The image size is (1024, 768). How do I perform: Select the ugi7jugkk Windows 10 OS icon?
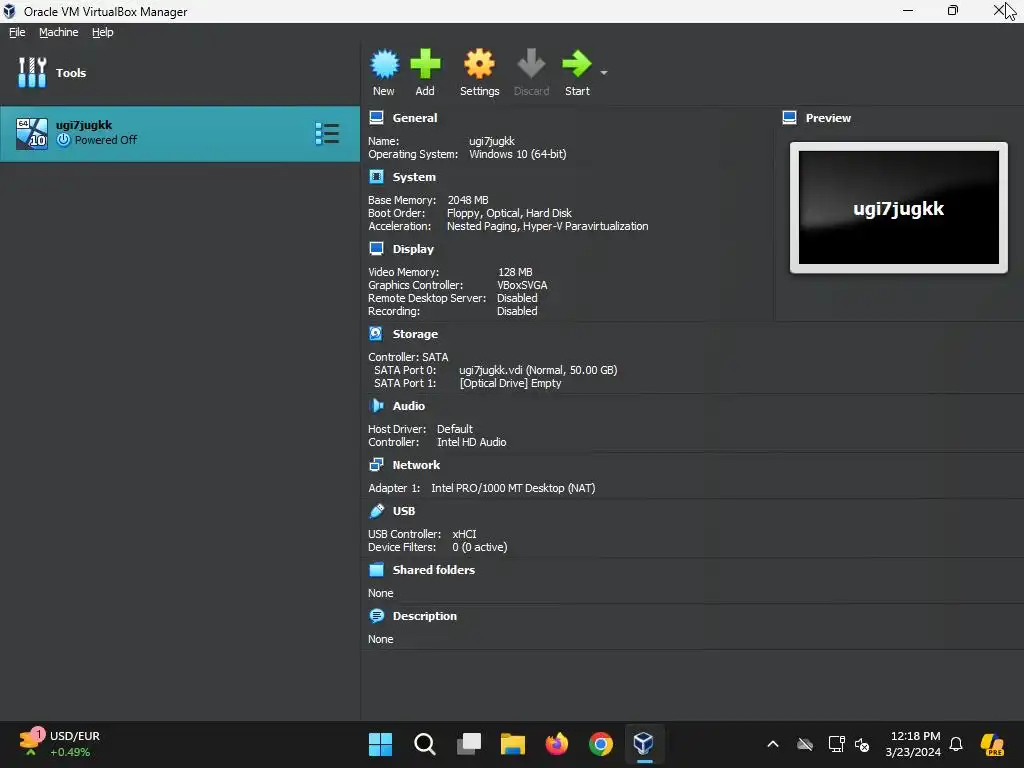coord(32,133)
